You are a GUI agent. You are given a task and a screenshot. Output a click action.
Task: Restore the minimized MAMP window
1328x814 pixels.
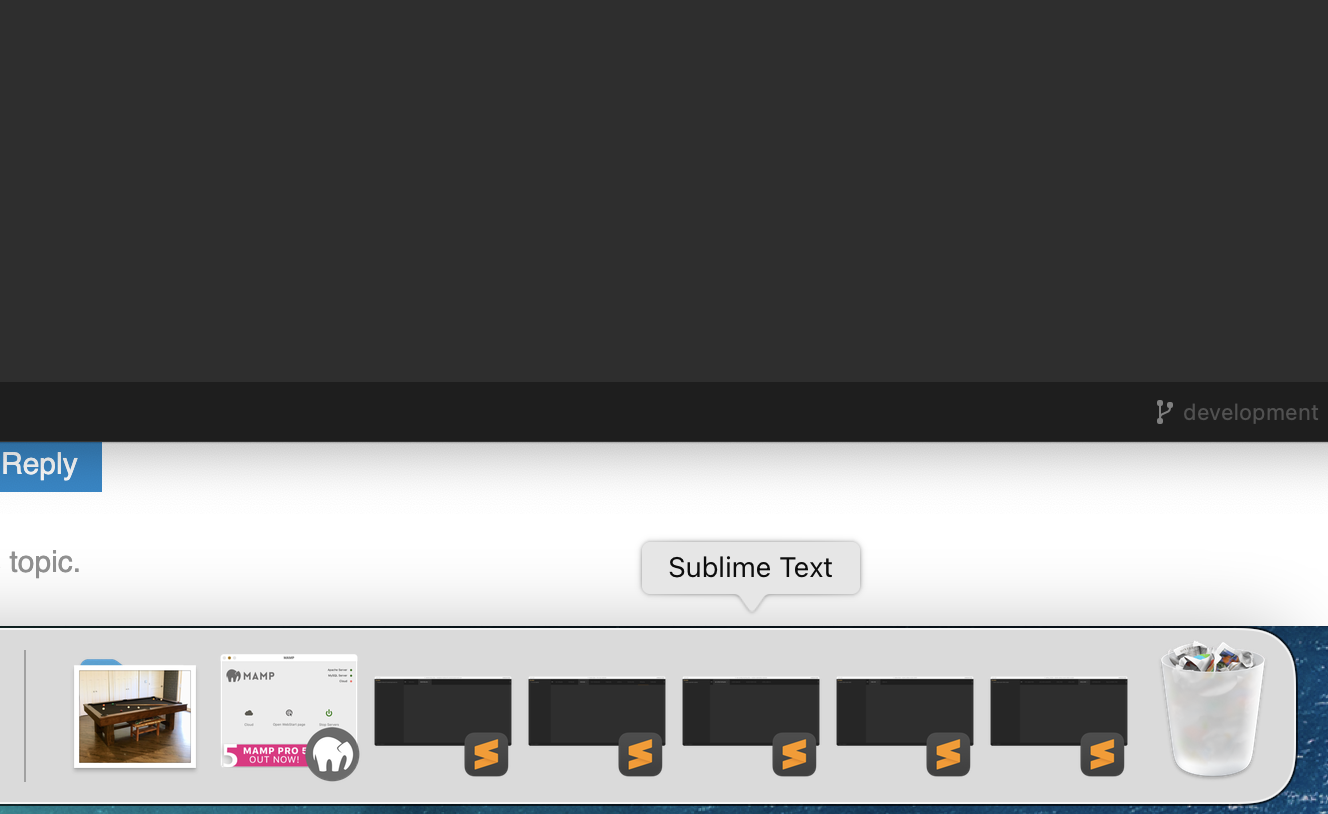288,712
